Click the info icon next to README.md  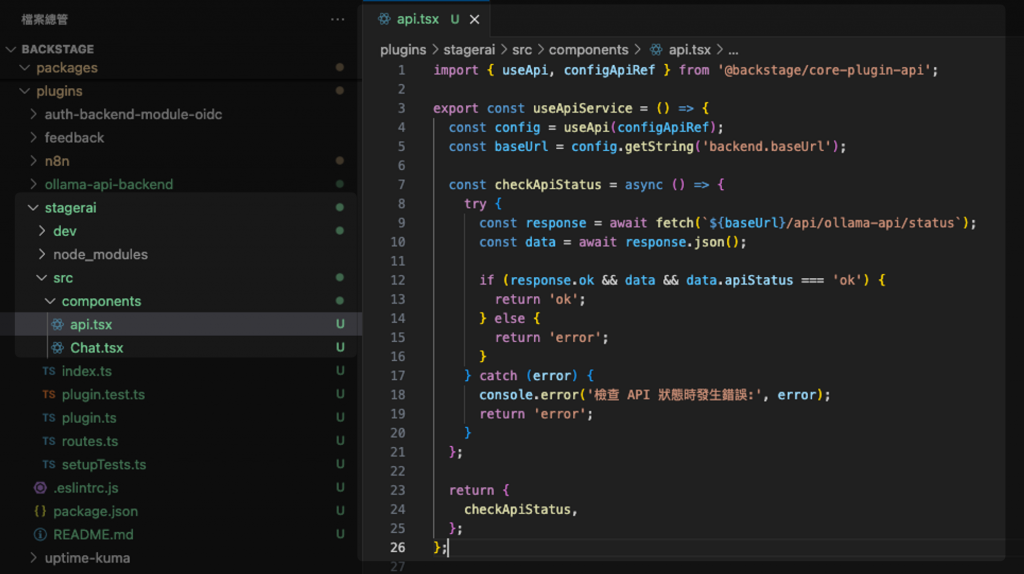[40, 535]
